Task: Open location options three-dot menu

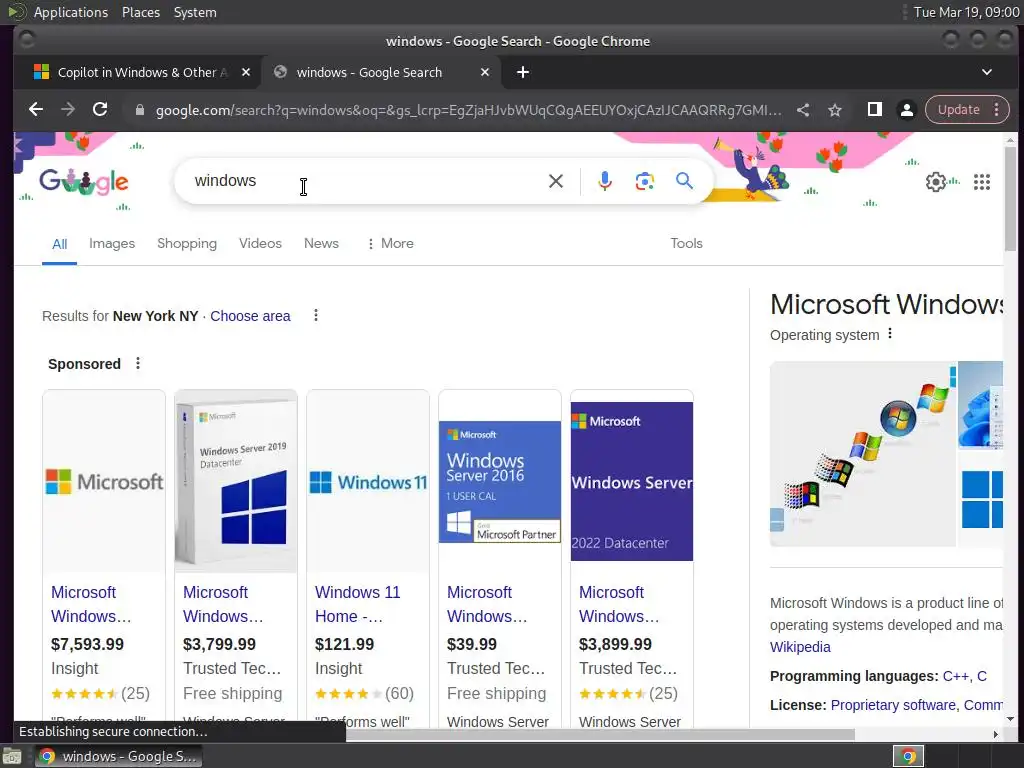Action: point(315,315)
